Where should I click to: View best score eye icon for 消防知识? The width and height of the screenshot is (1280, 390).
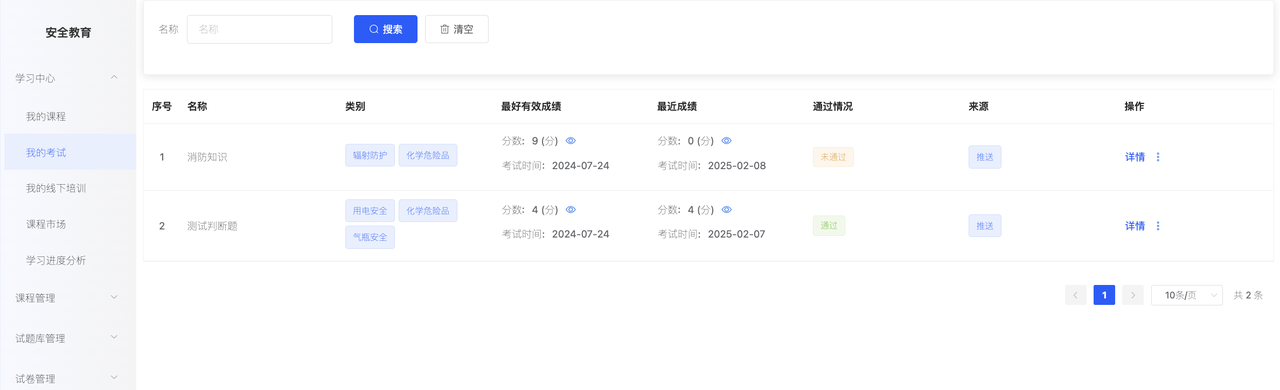click(571, 141)
